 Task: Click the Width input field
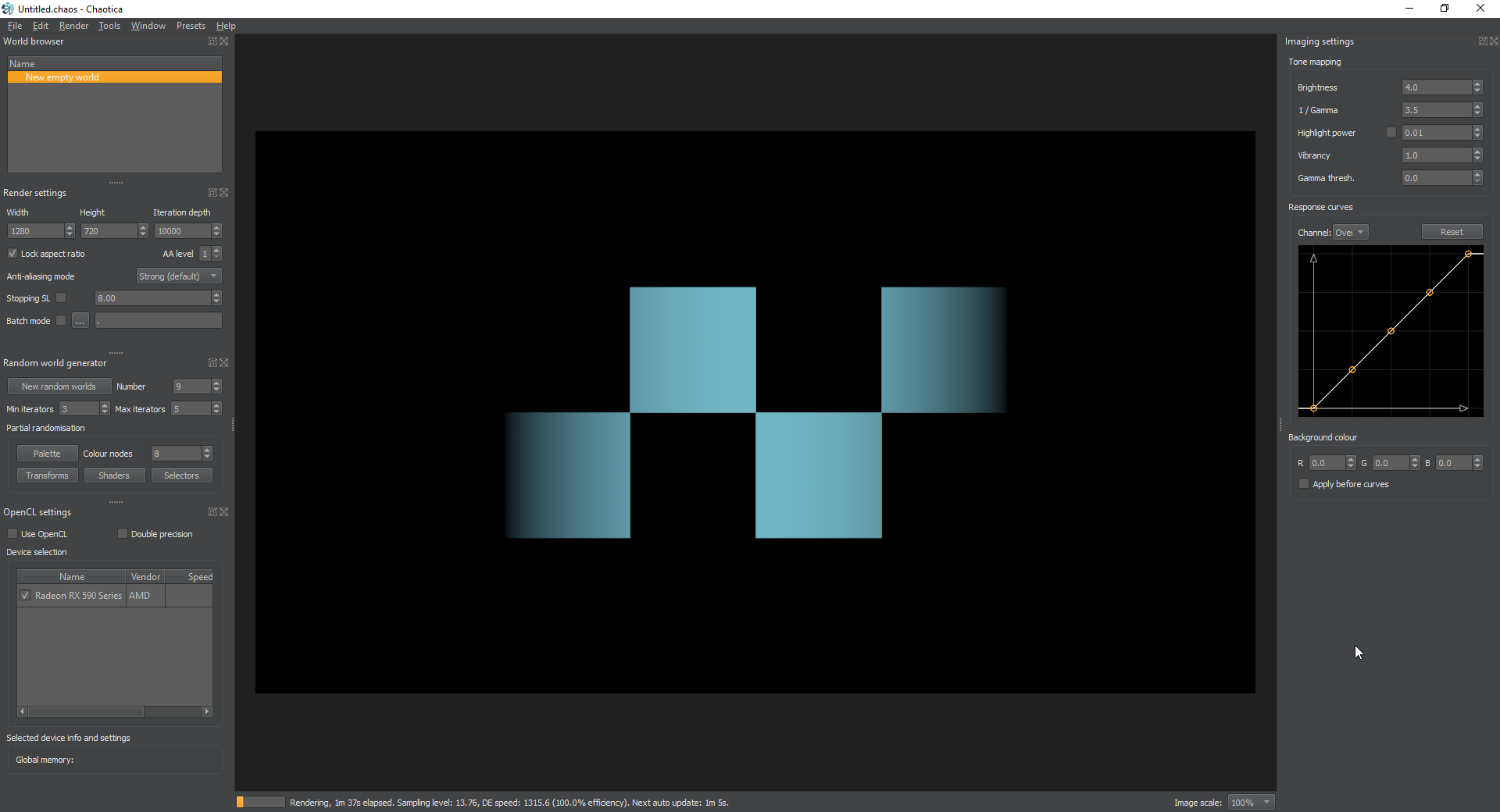click(x=36, y=231)
